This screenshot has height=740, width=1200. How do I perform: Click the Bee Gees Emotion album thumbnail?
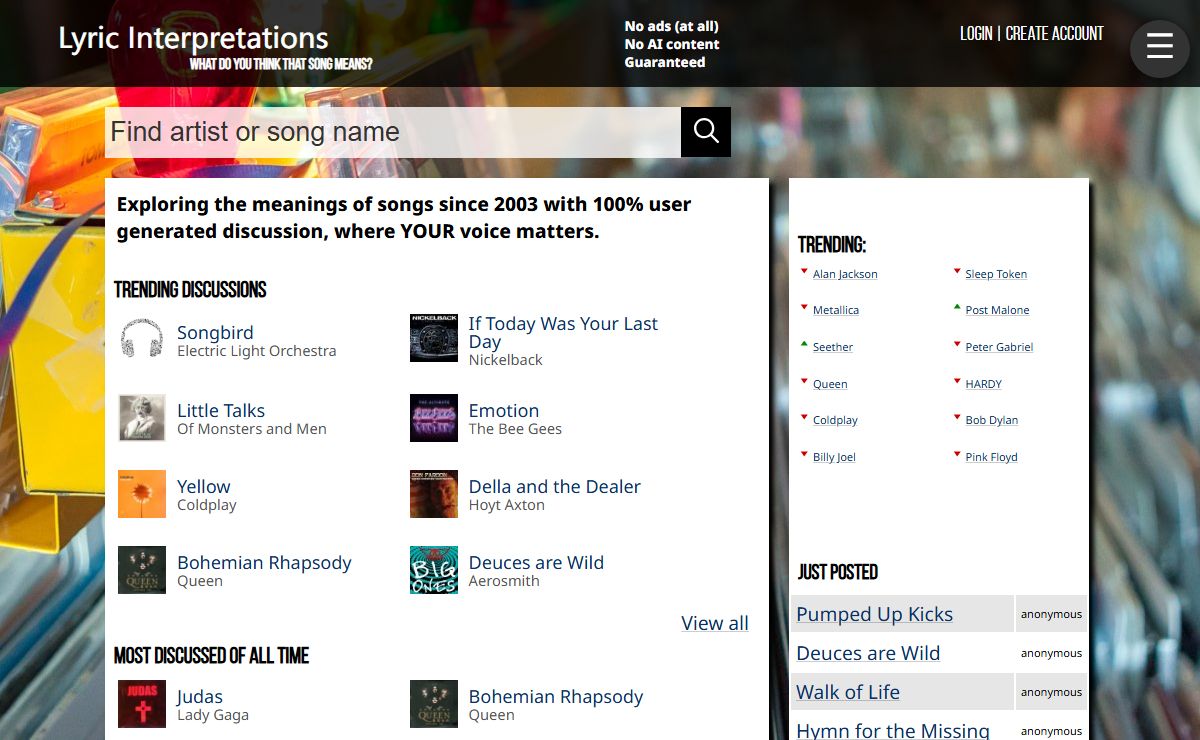(434, 418)
